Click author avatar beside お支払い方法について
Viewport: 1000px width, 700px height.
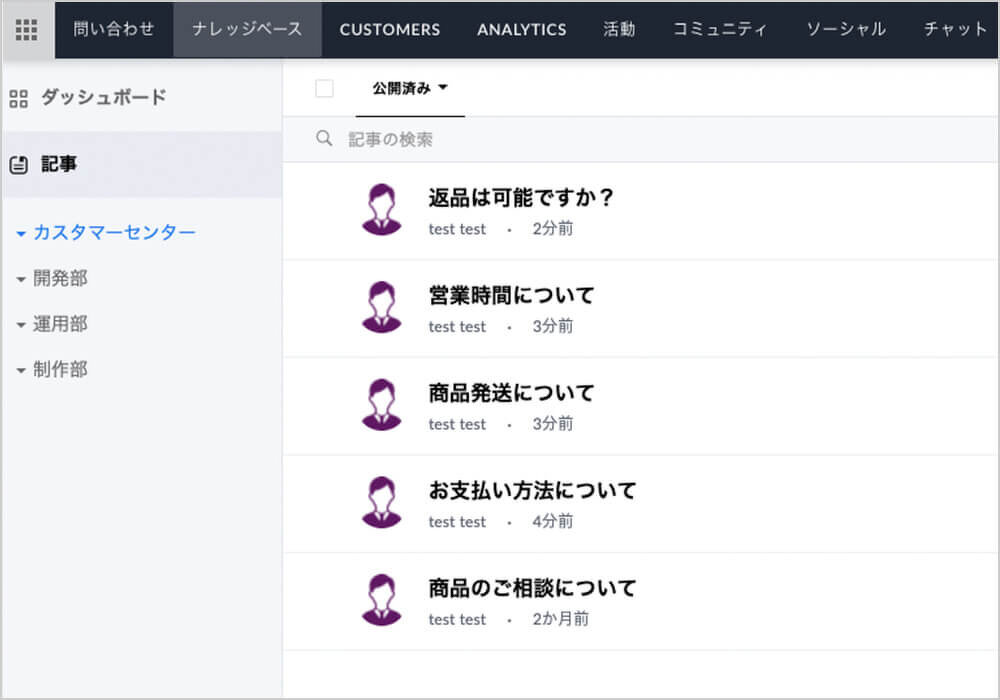[x=381, y=502]
